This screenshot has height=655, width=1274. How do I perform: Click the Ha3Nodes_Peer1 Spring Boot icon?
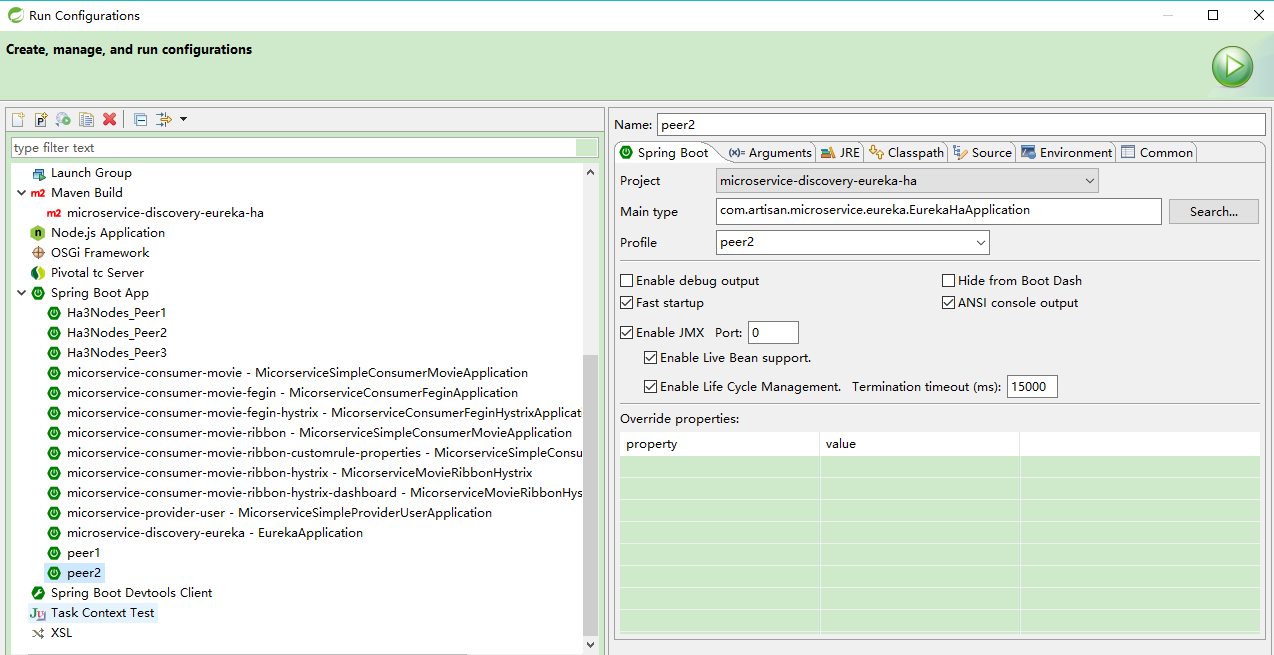point(54,313)
